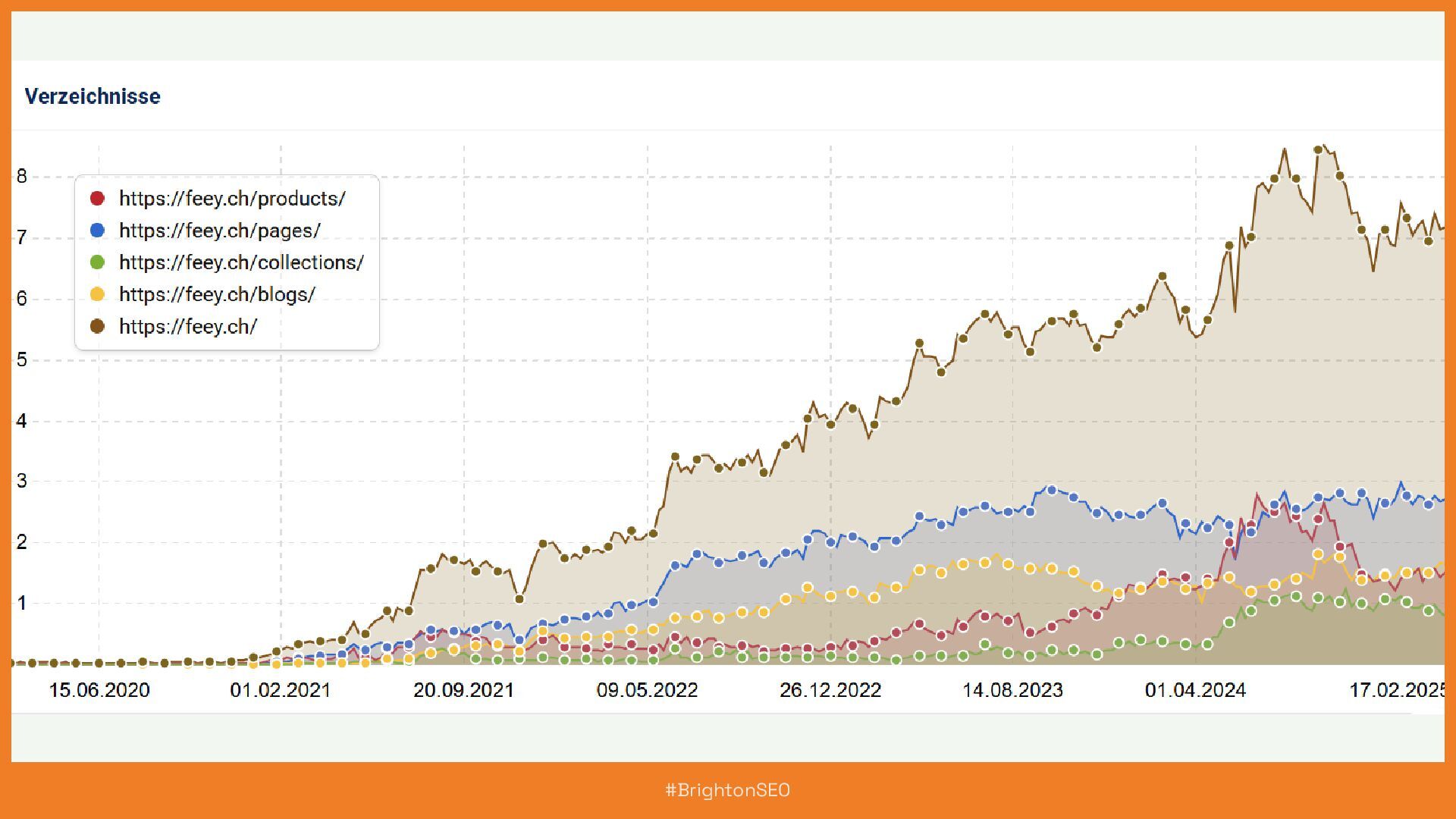Click the 26.12.2022 date axis label
Image resolution: width=1456 pixels, height=819 pixels.
pyautogui.click(x=830, y=690)
